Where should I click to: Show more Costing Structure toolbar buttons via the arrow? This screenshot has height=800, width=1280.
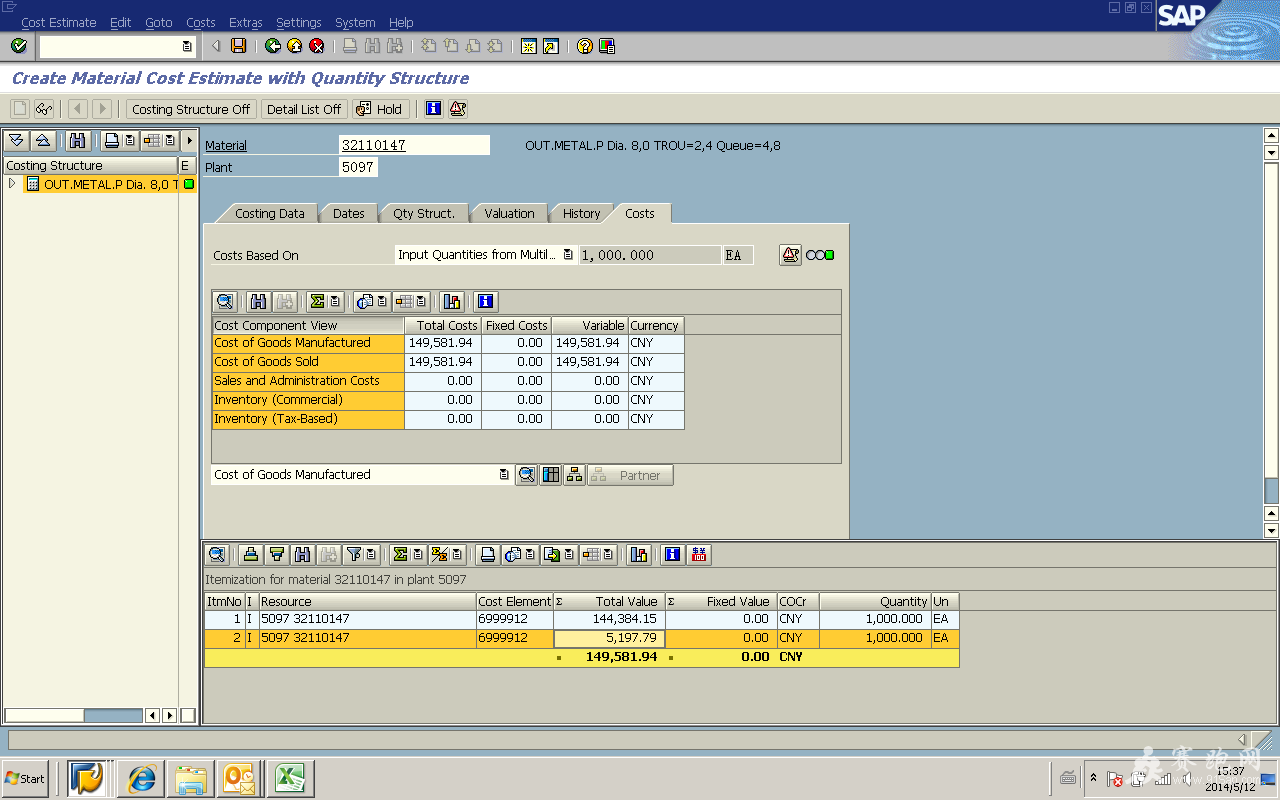point(190,141)
